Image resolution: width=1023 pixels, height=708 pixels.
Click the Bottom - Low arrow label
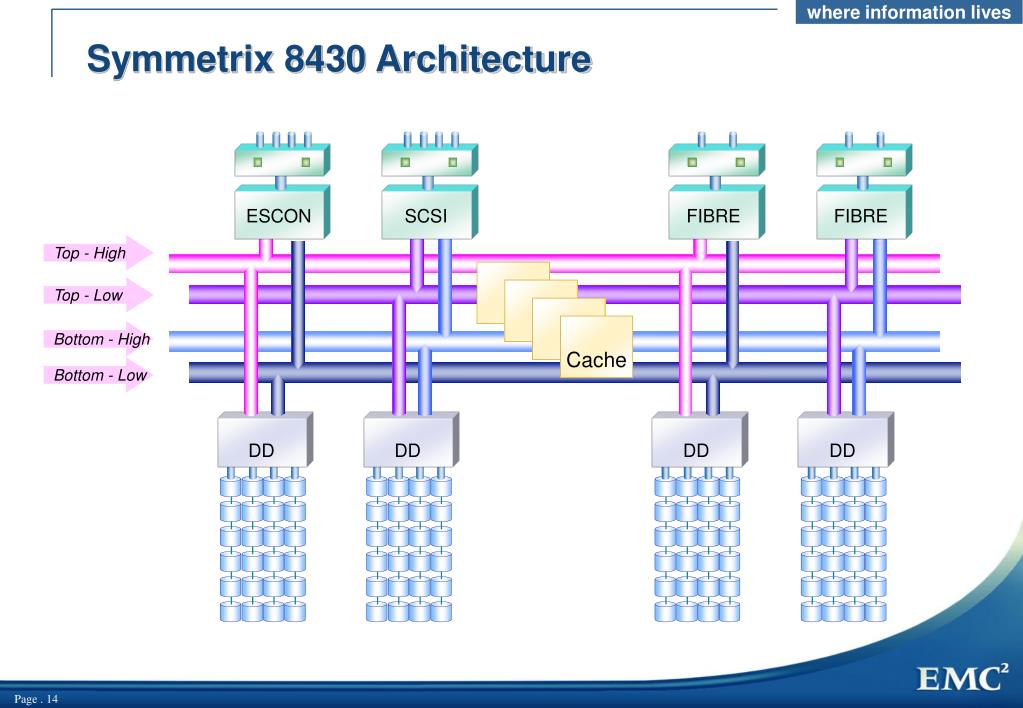coord(98,375)
